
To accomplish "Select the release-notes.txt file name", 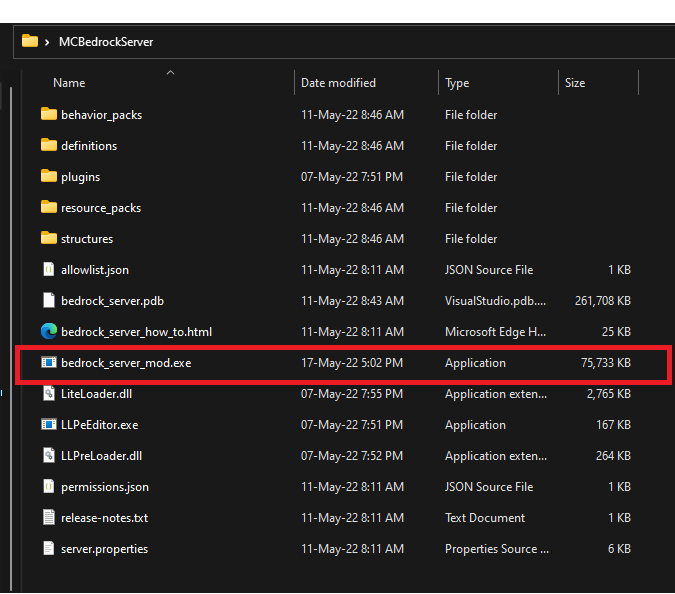I will pos(105,518).
